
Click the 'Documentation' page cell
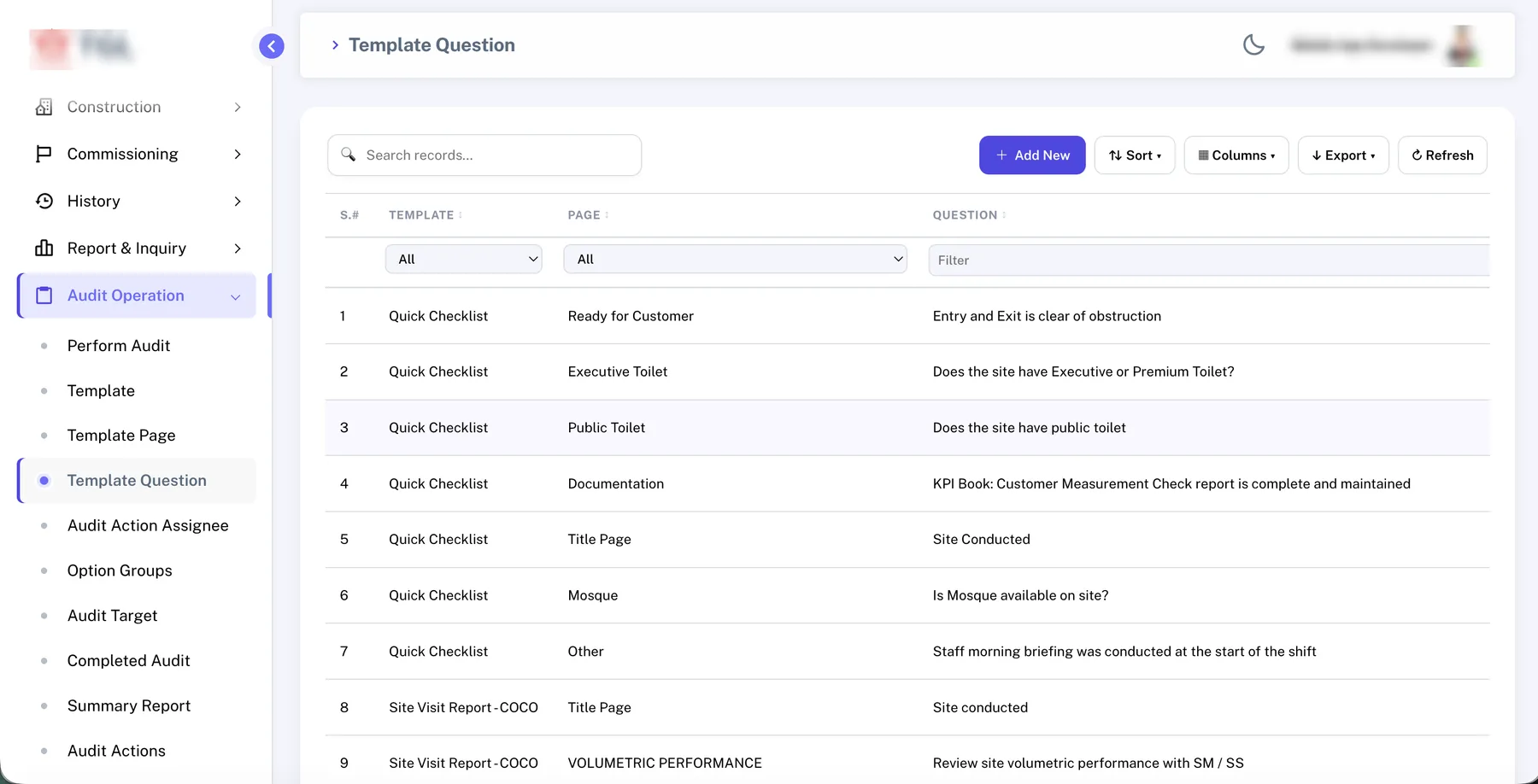616,483
